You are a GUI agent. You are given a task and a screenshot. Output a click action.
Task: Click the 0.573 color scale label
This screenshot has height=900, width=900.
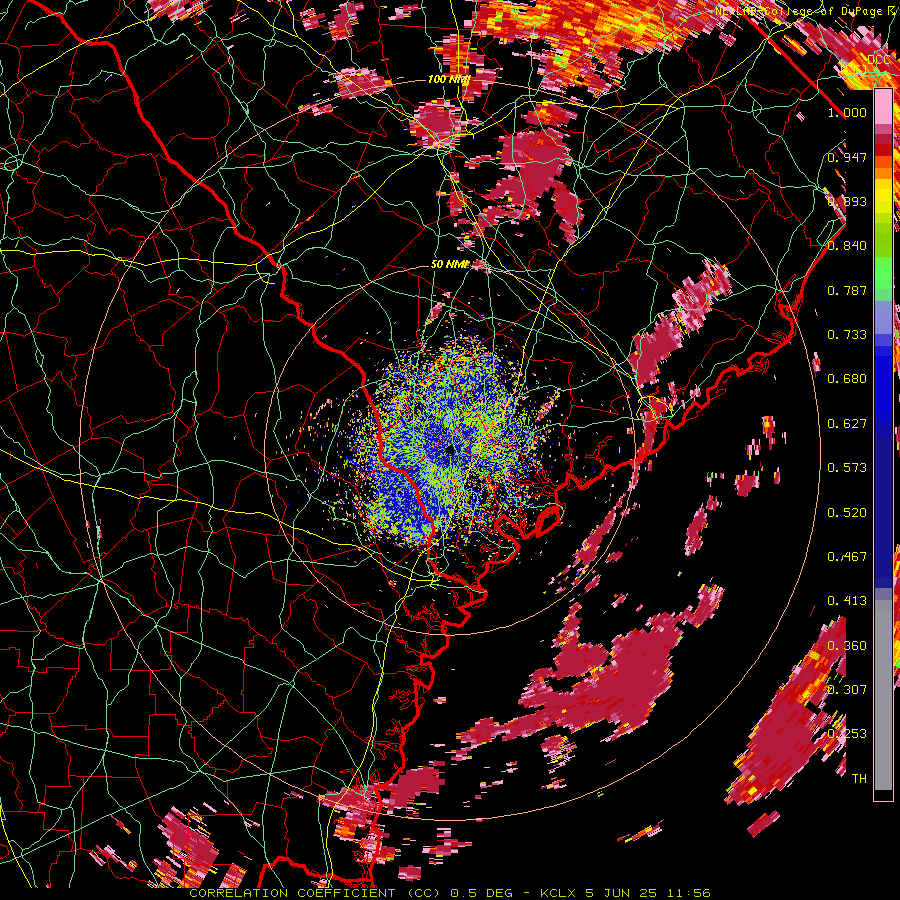pyautogui.click(x=847, y=468)
